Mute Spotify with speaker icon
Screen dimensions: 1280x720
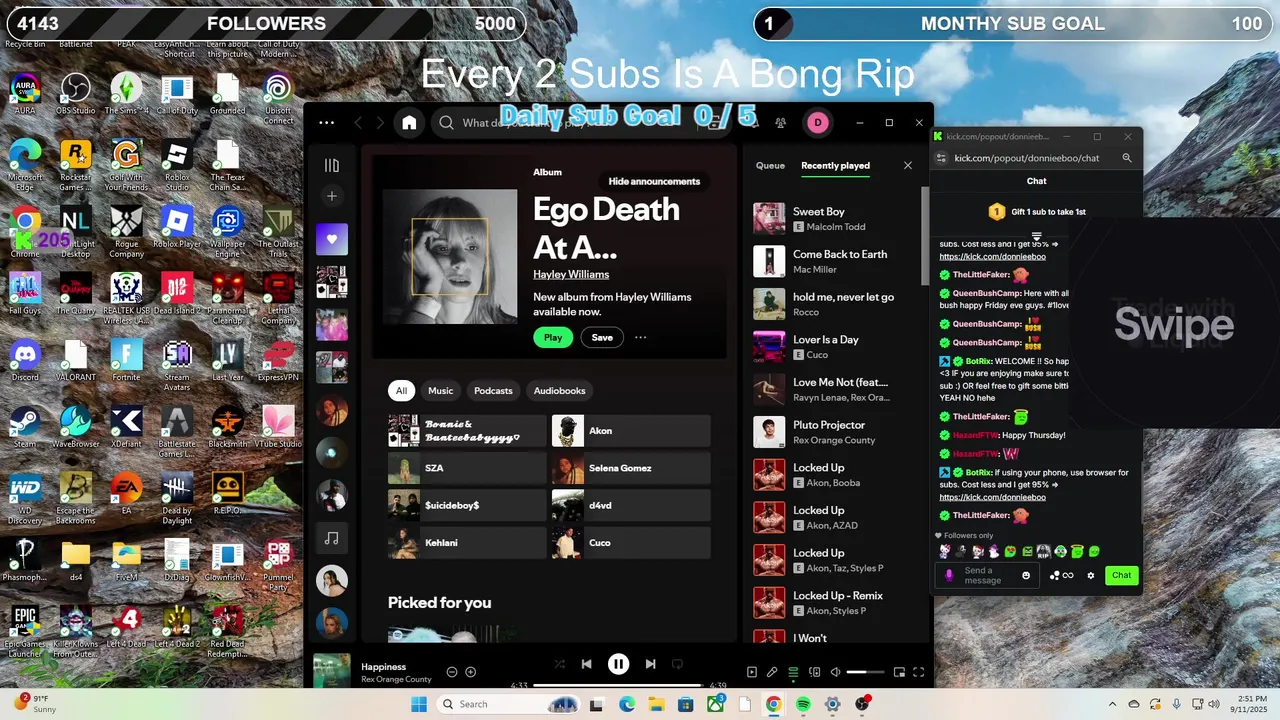(835, 672)
